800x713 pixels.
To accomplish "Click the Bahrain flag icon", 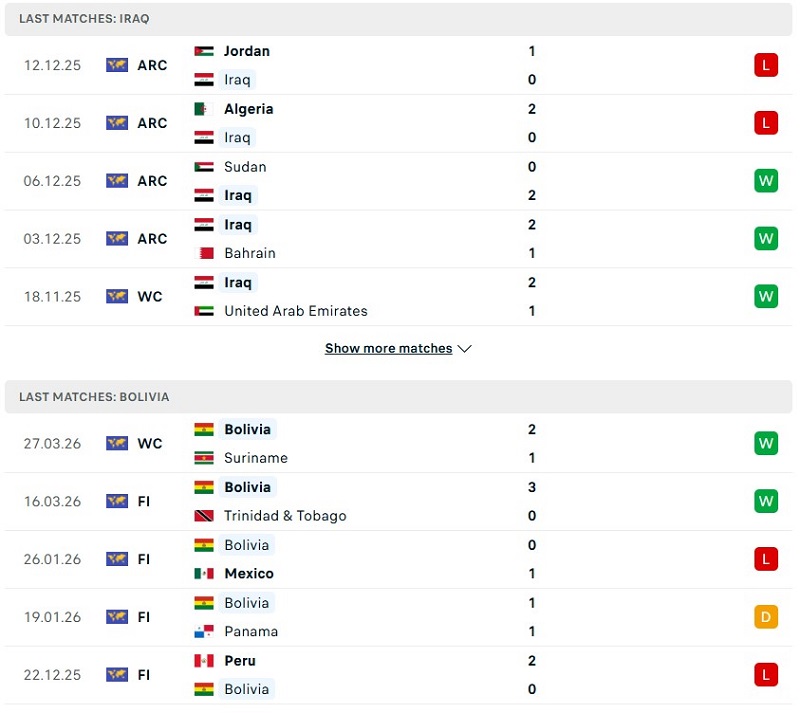I will 204,253.
